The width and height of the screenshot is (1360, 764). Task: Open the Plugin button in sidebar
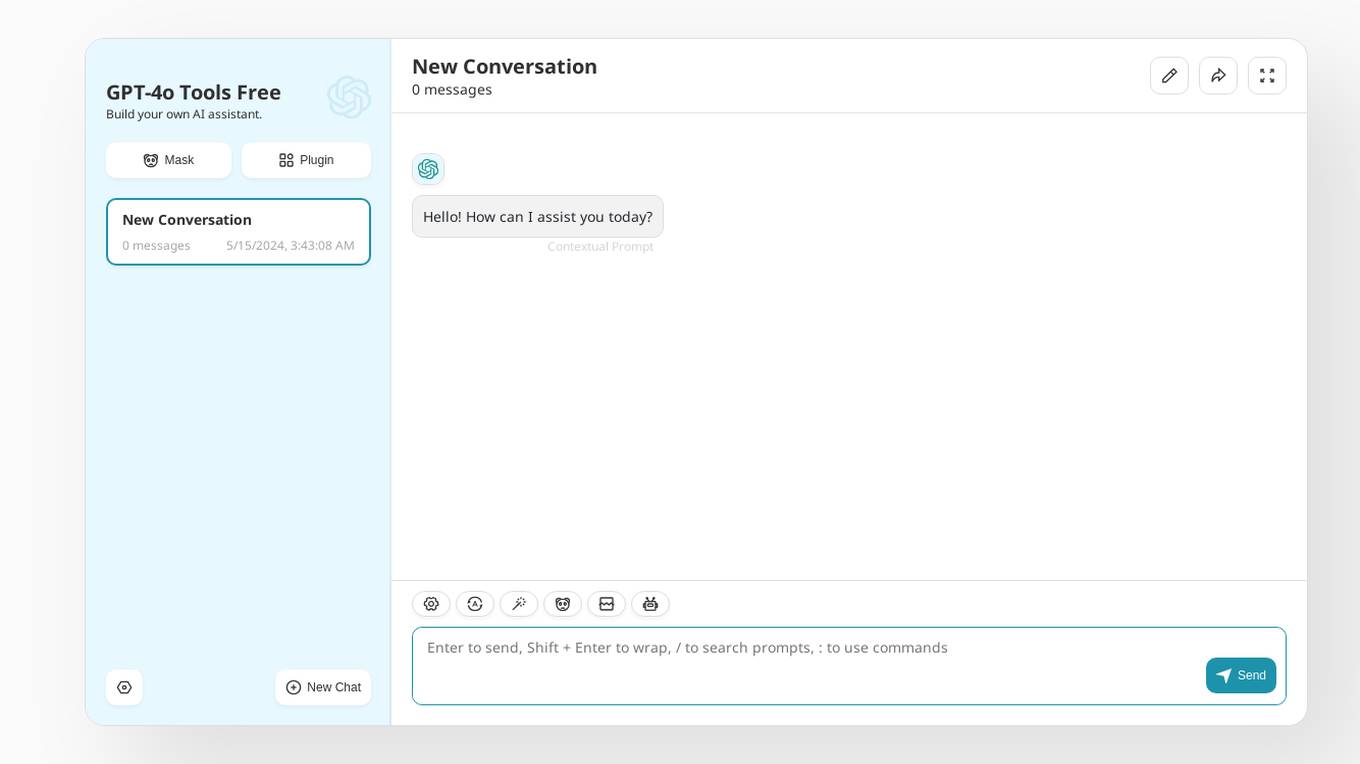306,160
